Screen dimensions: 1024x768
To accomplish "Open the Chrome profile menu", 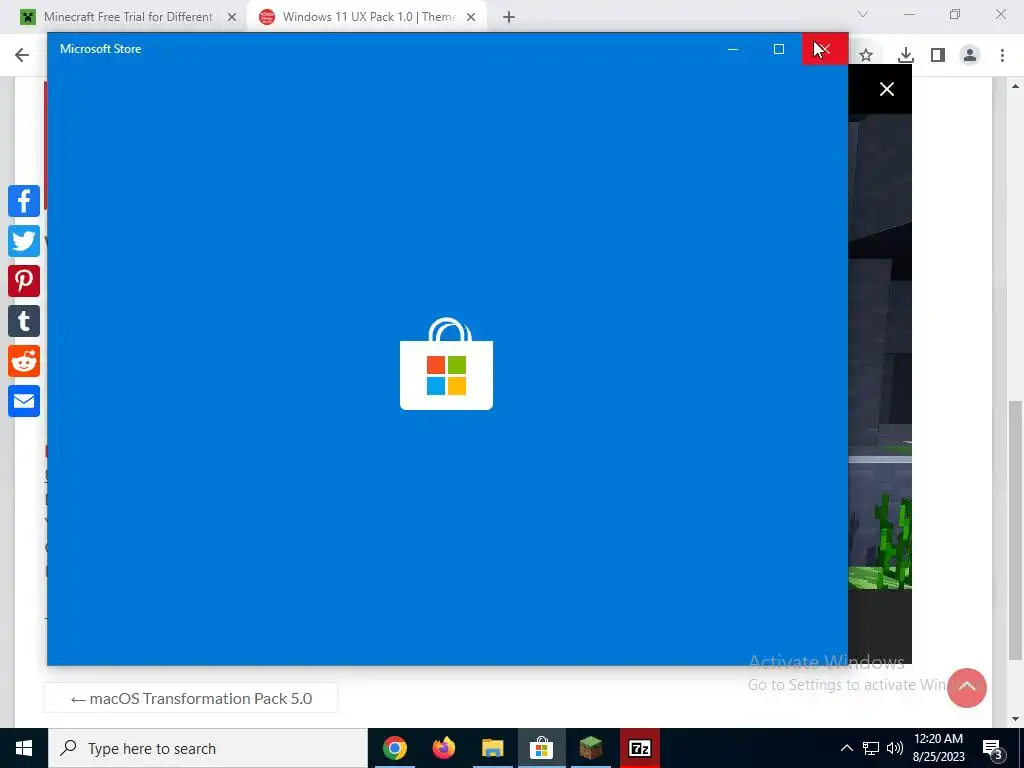I will pos(970,56).
